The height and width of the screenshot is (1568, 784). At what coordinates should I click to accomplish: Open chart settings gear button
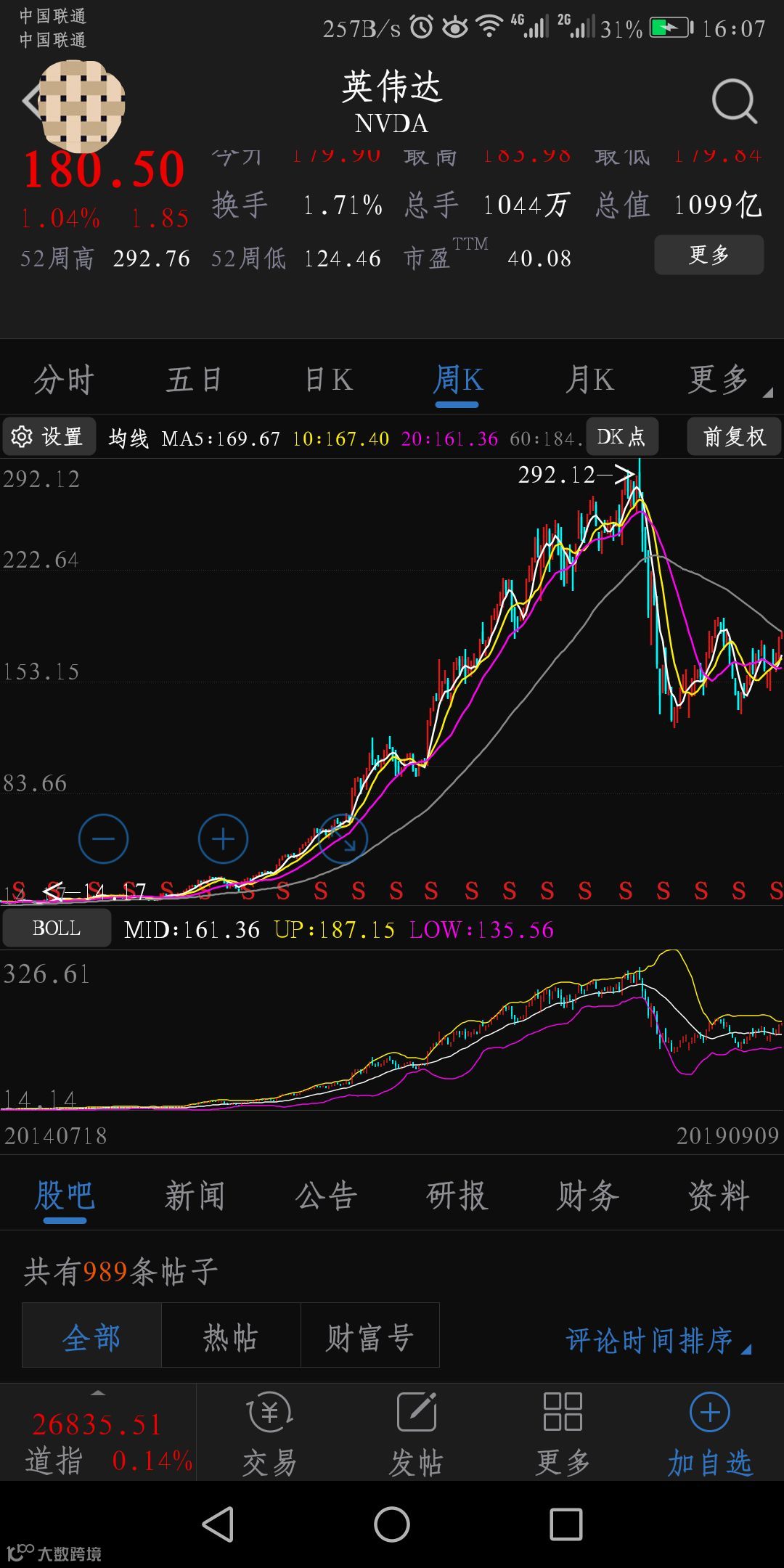[x=49, y=436]
